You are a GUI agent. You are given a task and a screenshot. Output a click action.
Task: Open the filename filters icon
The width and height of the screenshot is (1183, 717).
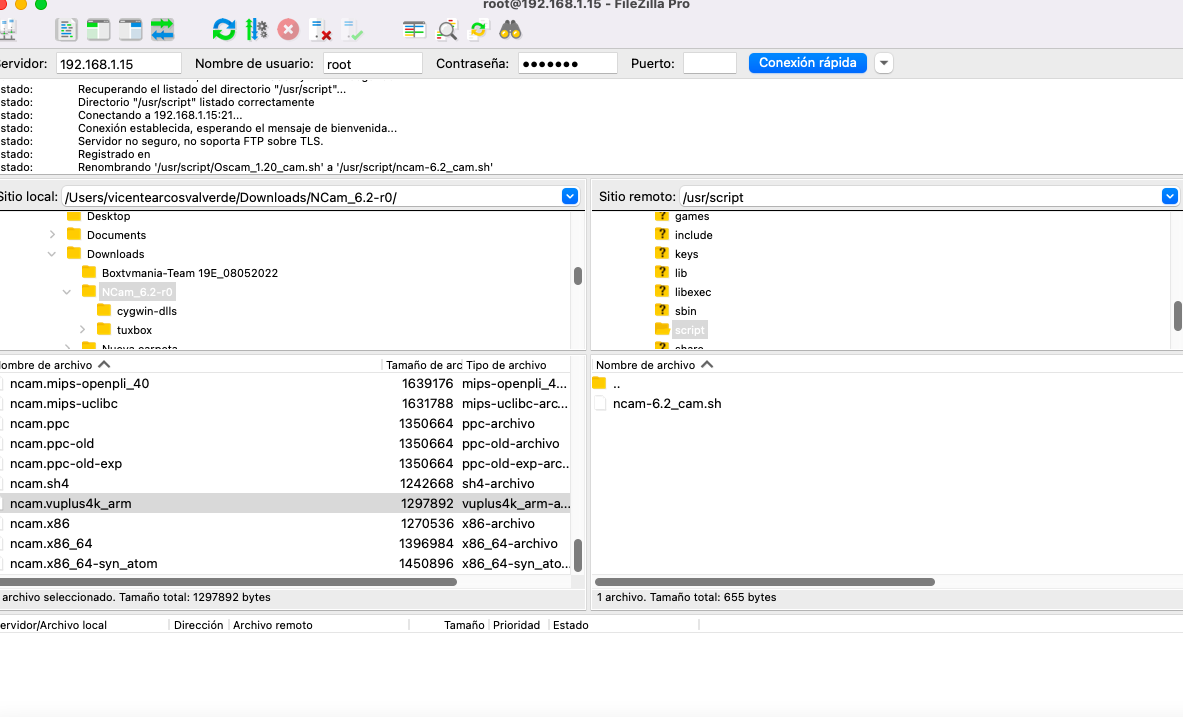[415, 30]
